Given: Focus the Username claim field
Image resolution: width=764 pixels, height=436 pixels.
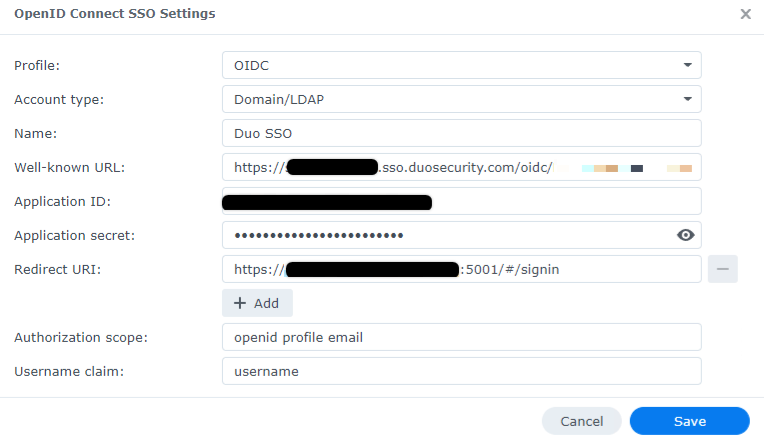Looking at the screenshot, I should 461,371.
